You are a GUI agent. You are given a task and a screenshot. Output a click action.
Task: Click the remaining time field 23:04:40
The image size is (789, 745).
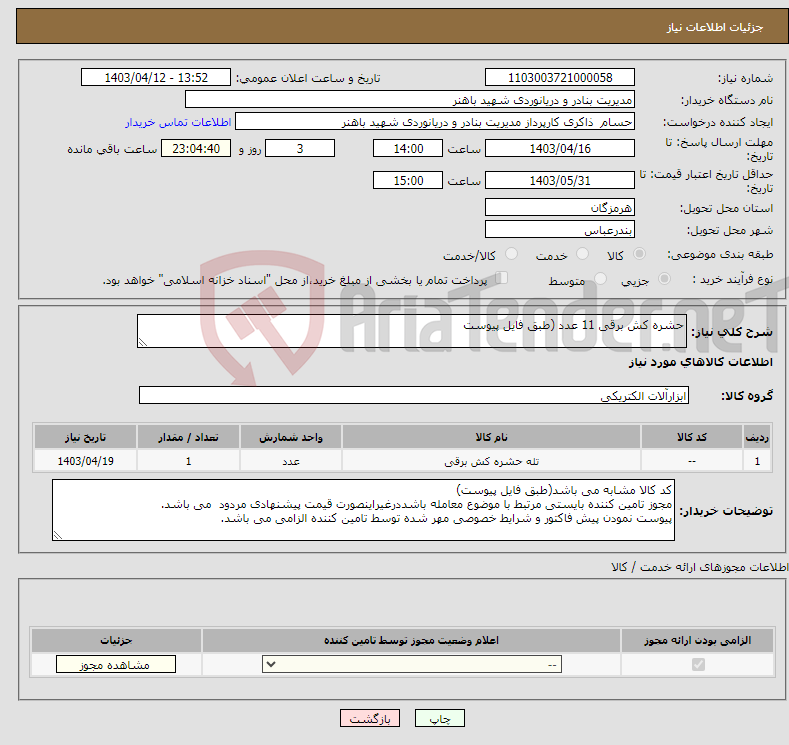pyautogui.click(x=196, y=148)
